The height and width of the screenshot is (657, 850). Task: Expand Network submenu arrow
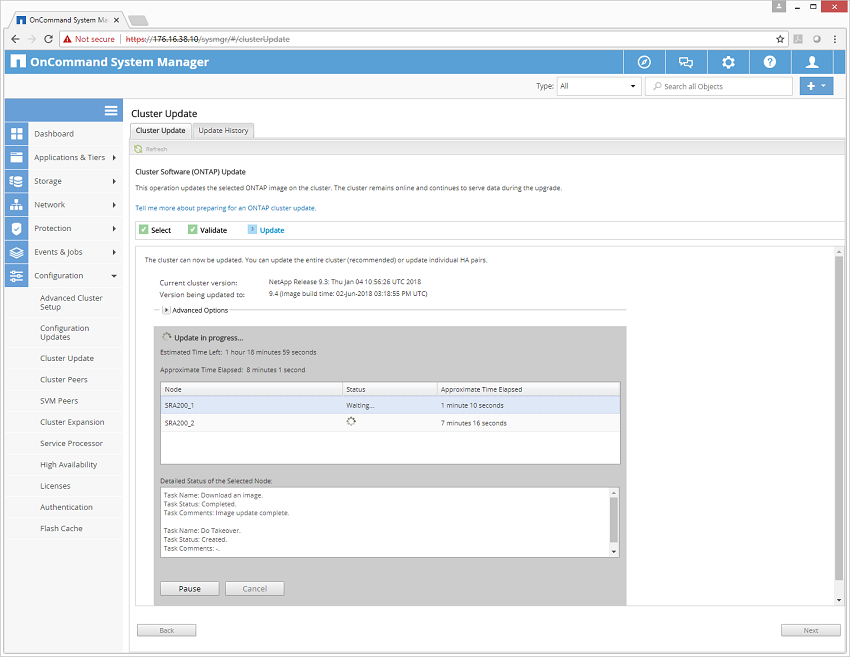(114, 204)
